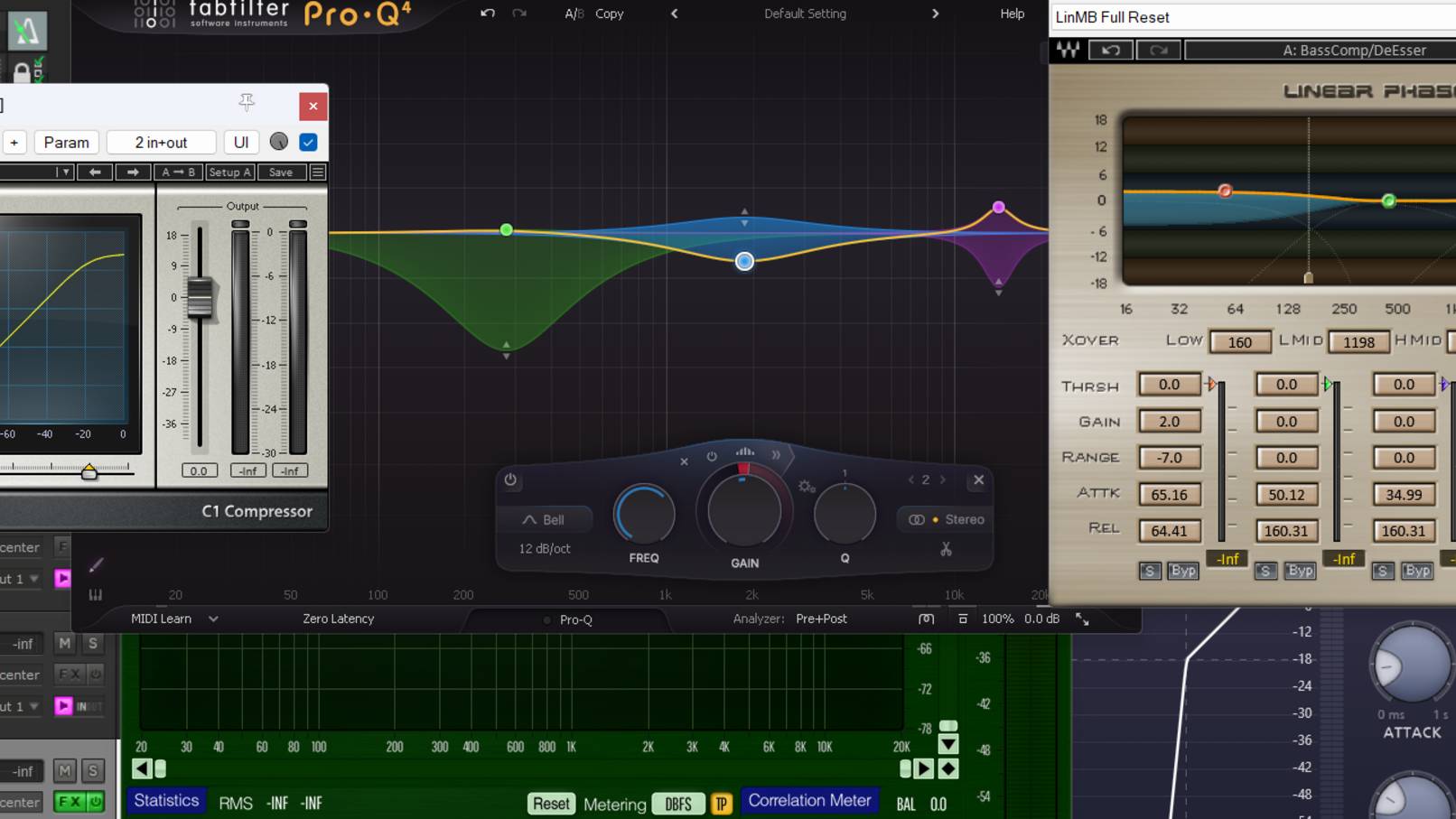Select the green EQ band node

(507, 230)
